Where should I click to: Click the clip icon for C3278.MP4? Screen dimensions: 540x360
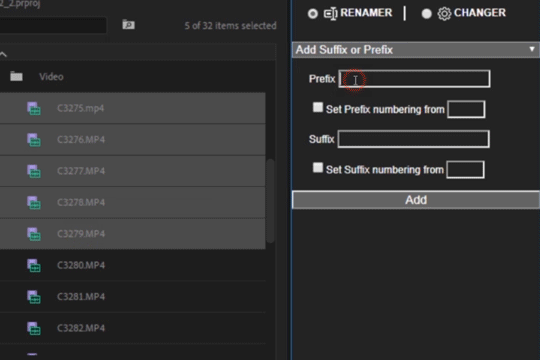click(34, 202)
